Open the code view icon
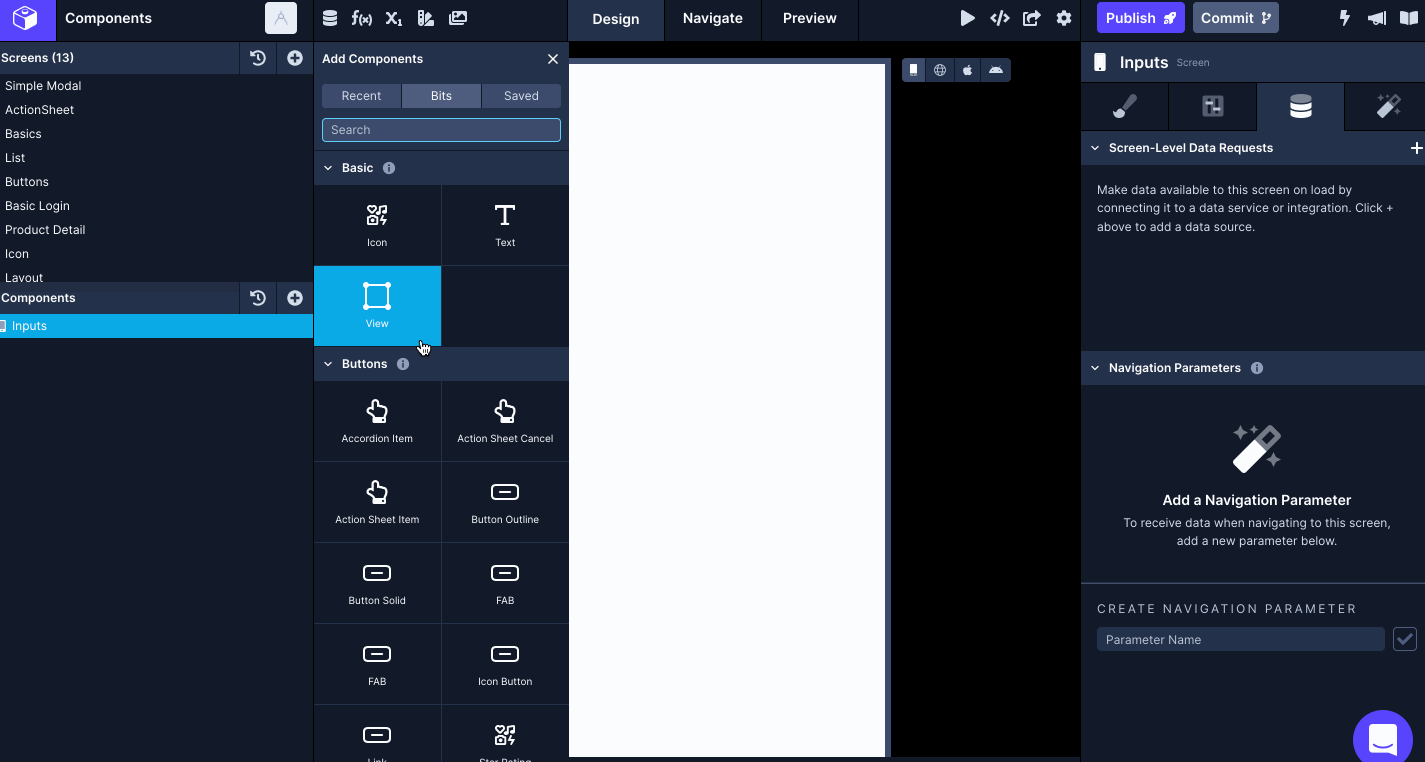Viewport: 1425px width, 762px height. pyautogui.click(x=999, y=18)
